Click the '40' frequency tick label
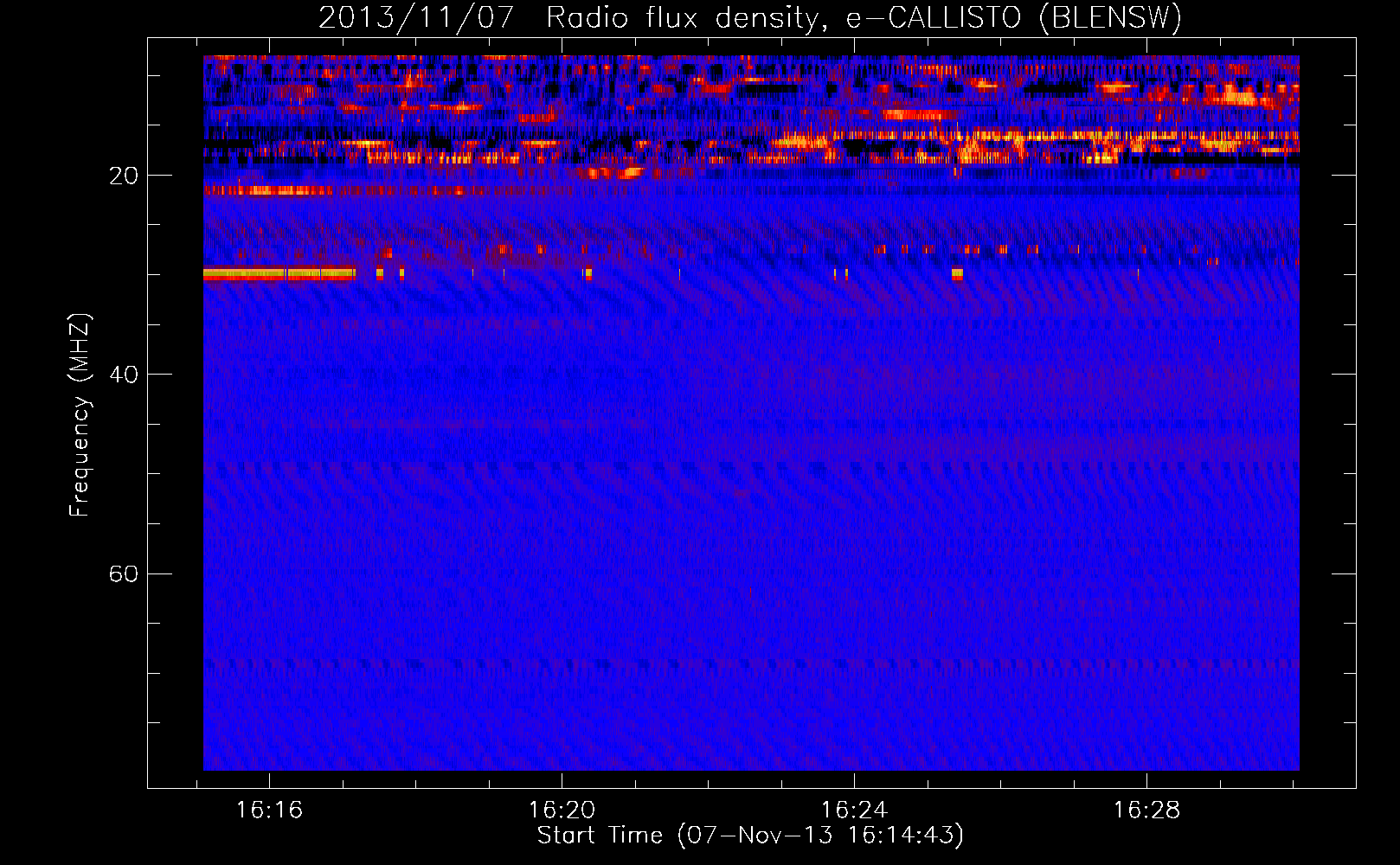Screen dimensions: 1400x865 (x=123, y=375)
